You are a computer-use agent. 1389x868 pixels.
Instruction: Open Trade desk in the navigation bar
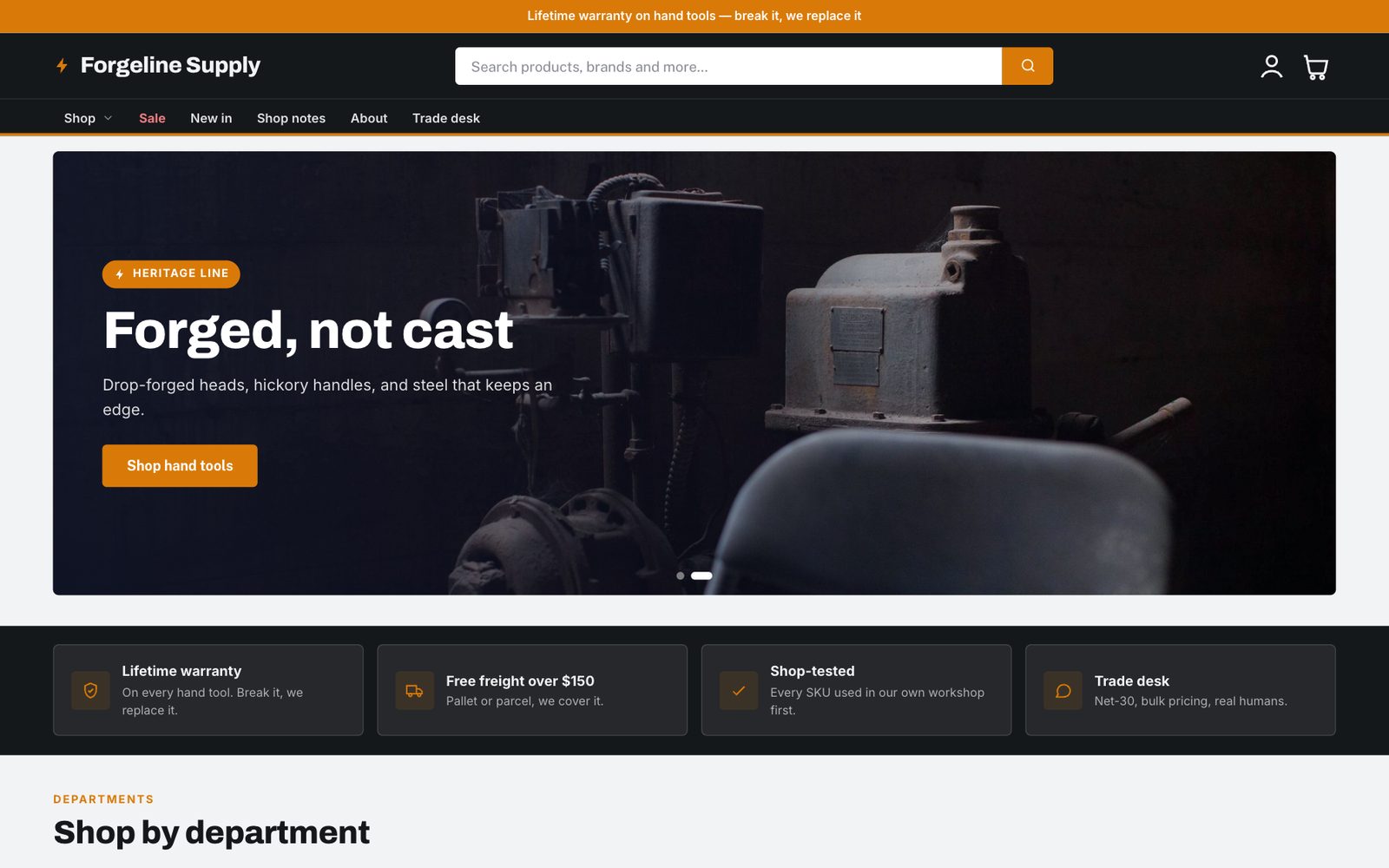[x=446, y=118]
